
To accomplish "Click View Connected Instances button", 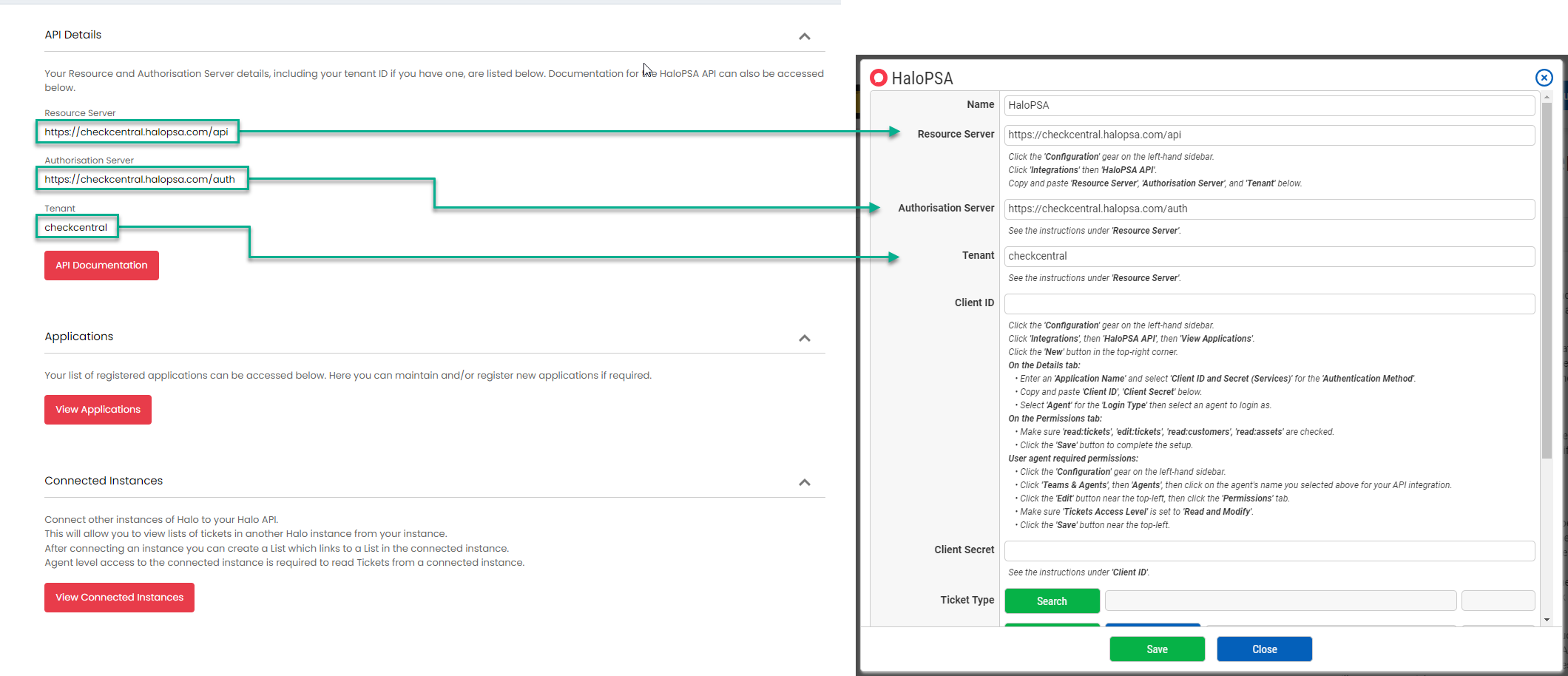I will pyautogui.click(x=119, y=598).
